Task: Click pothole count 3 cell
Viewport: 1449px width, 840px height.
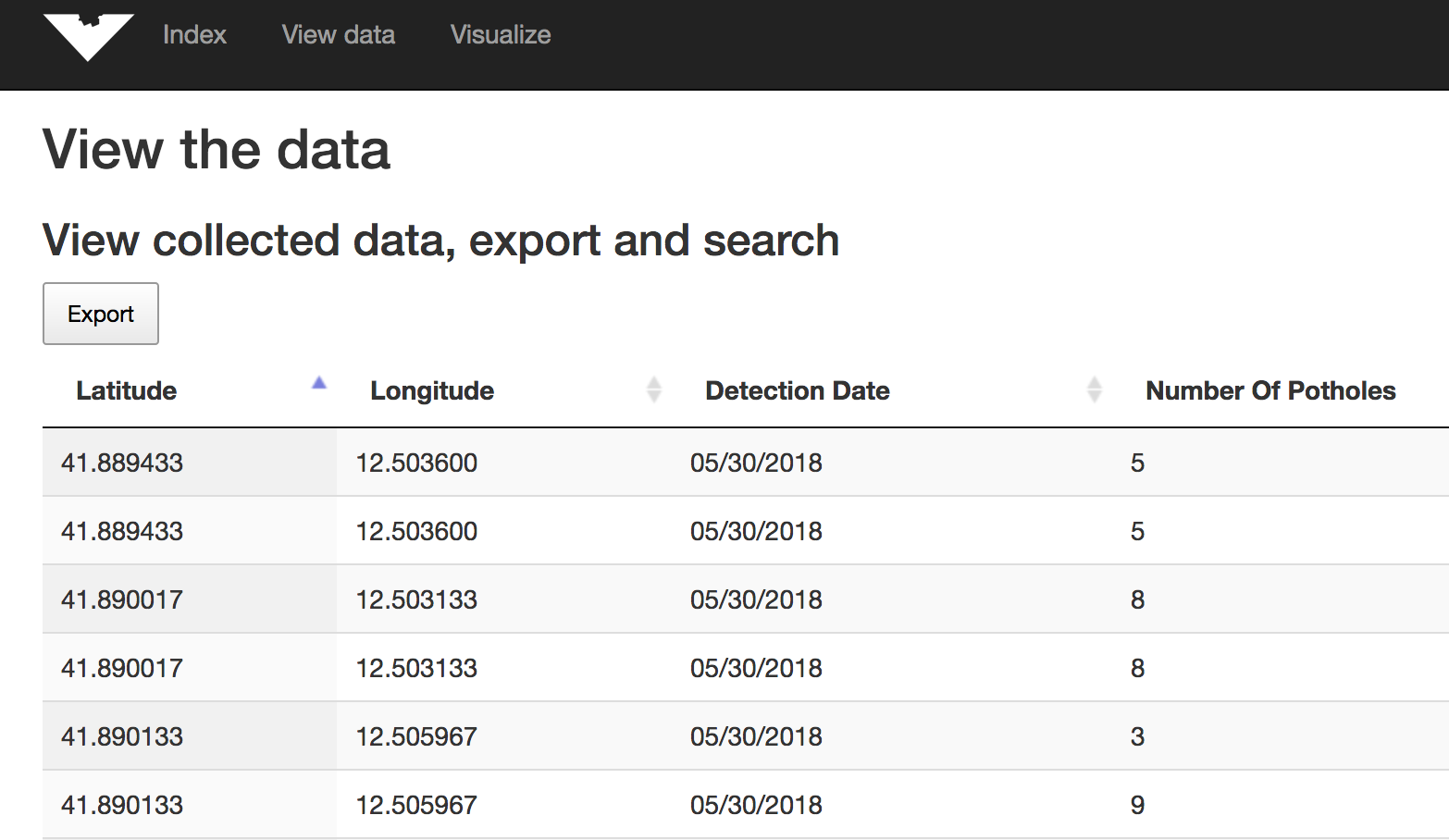Action: click(x=1137, y=736)
